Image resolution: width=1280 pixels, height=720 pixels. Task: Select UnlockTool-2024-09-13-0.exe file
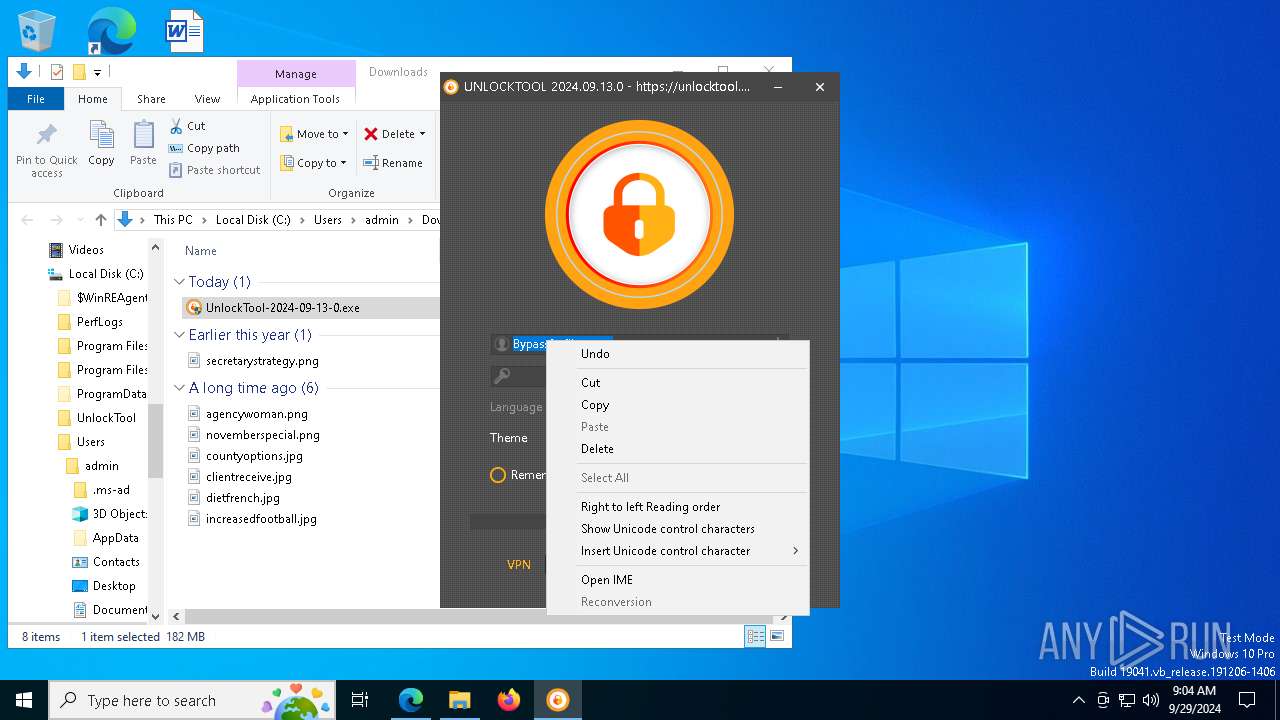[282, 308]
